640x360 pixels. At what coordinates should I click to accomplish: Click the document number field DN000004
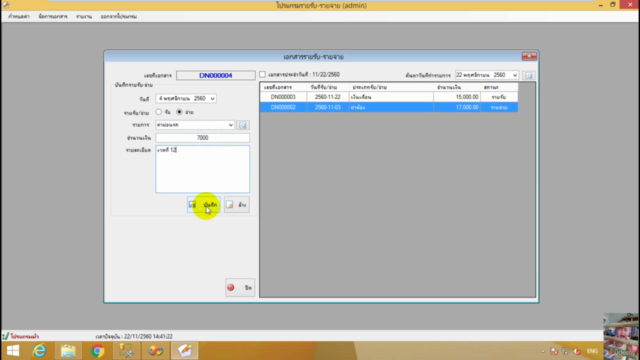(216, 75)
